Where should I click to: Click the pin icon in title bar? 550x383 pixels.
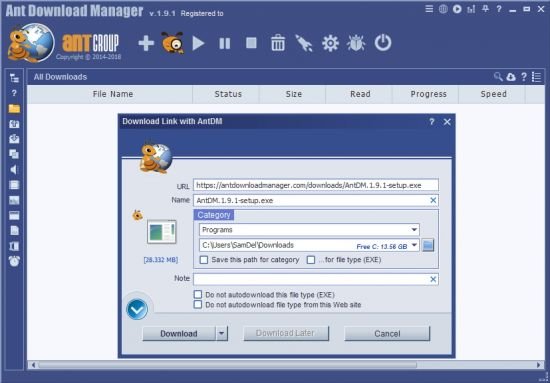(485, 9)
